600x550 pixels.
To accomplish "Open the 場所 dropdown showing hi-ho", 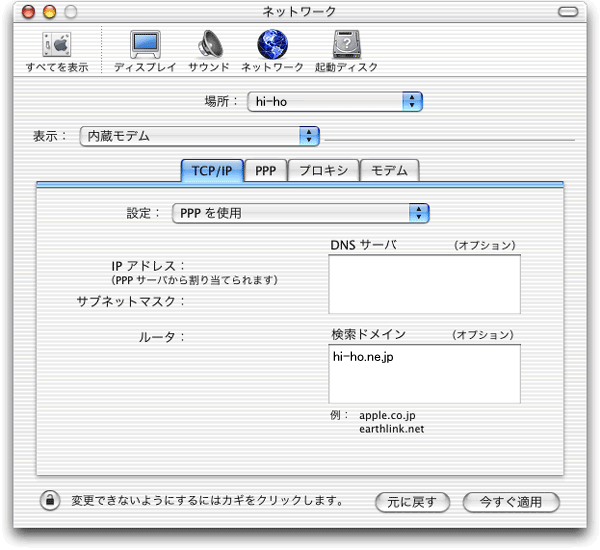I will [335, 101].
